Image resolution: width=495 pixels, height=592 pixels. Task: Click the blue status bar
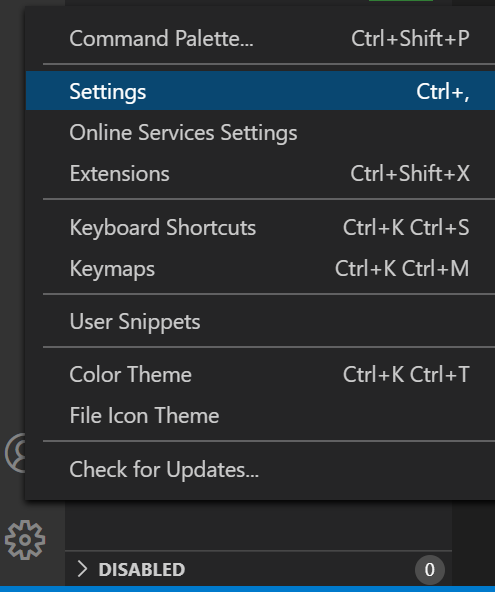247,589
